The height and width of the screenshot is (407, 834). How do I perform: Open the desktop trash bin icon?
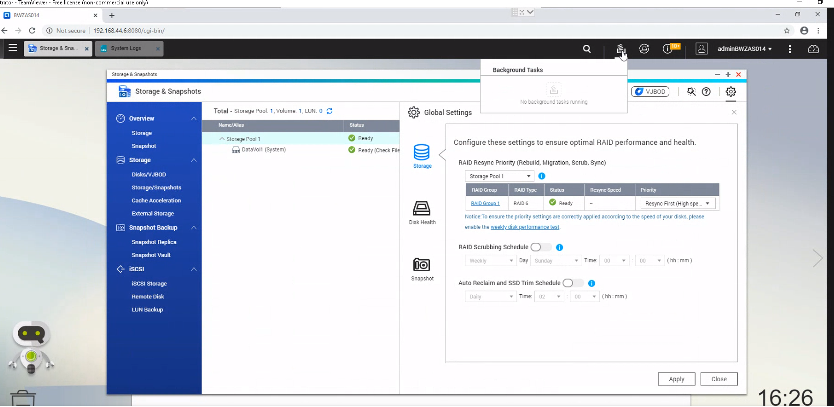pos(23,398)
